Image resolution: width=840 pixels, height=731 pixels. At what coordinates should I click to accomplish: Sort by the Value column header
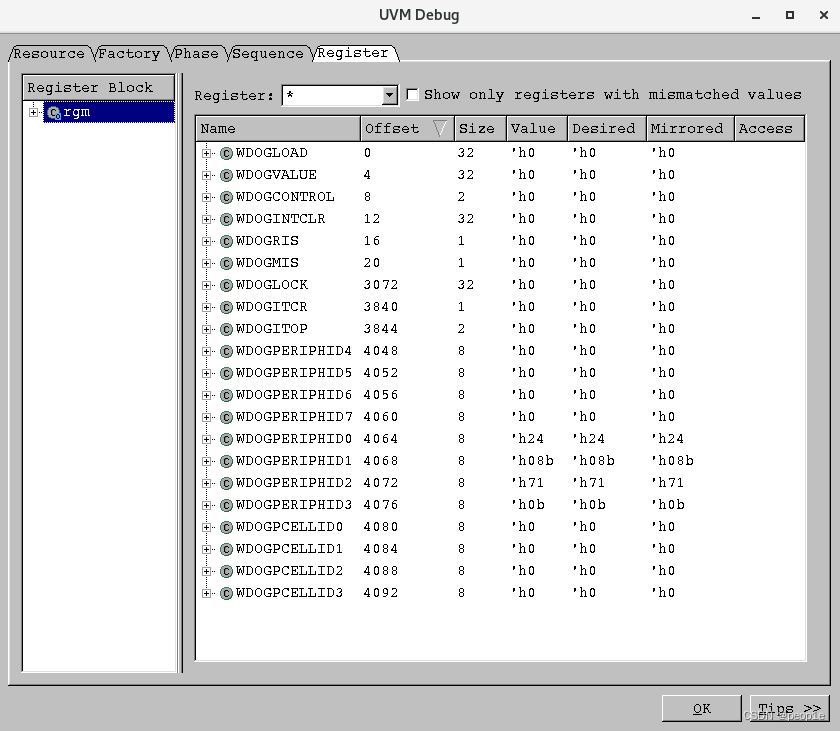[537, 129]
